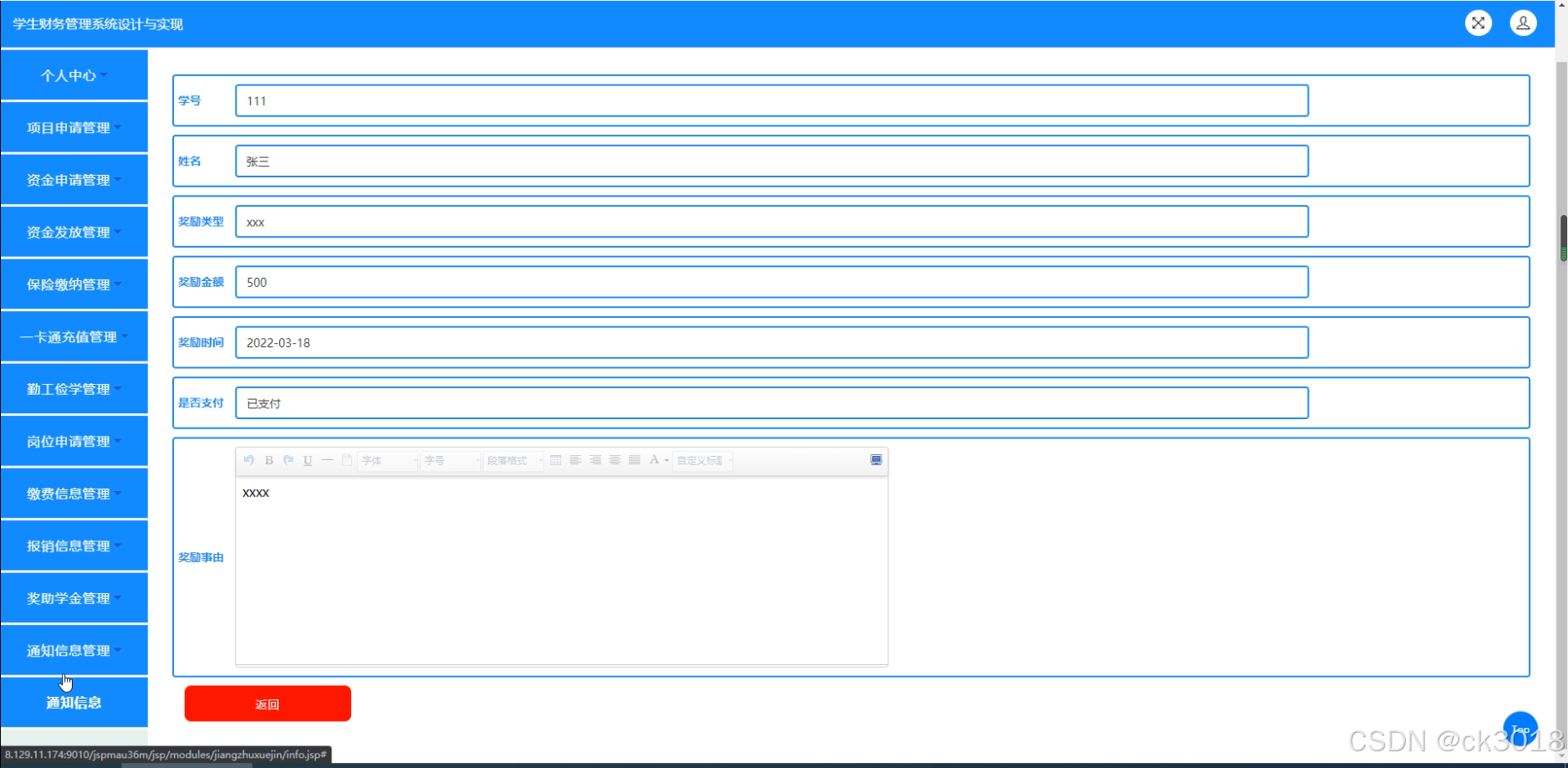Click the 奖励时间 field with 2022-03-18
Image resolution: width=1568 pixels, height=768 pixels.
[772, 342]
